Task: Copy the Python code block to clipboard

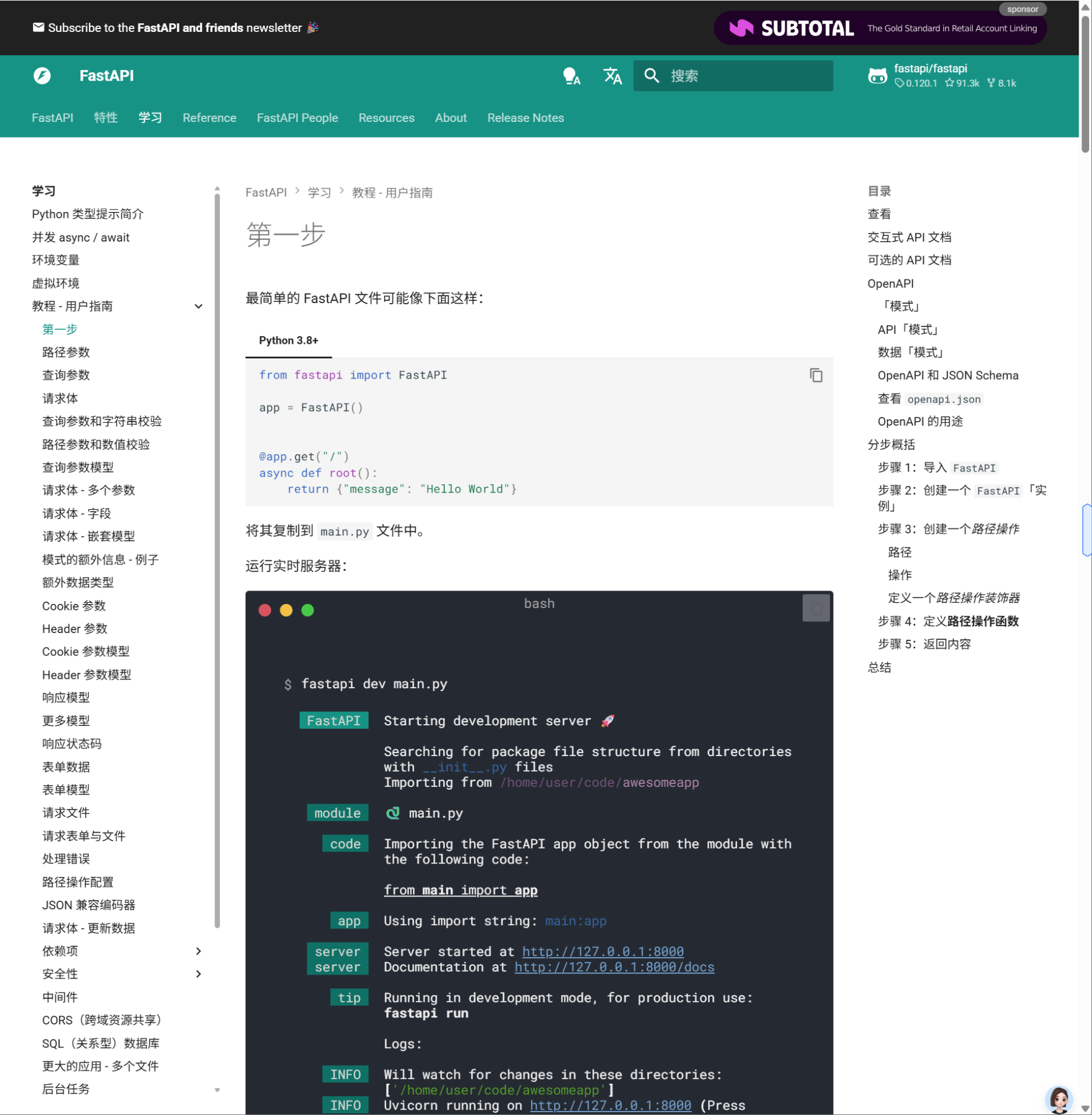Action: (x=816, y=376)
